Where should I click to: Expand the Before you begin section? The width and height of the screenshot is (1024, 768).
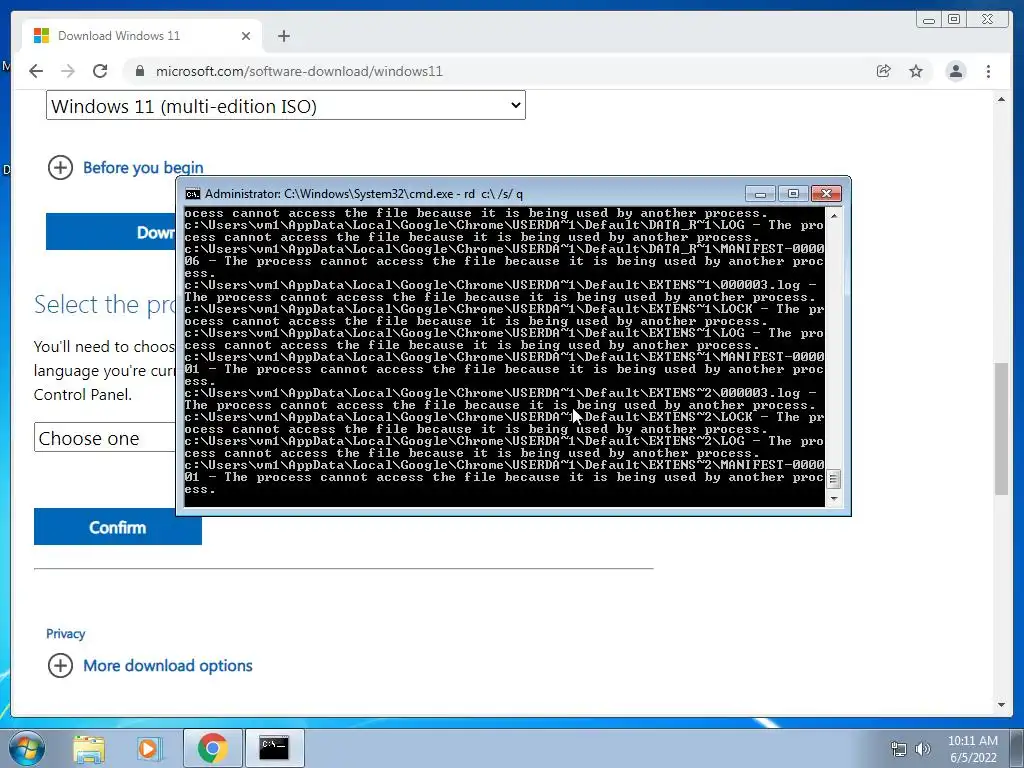click(60, 167)
